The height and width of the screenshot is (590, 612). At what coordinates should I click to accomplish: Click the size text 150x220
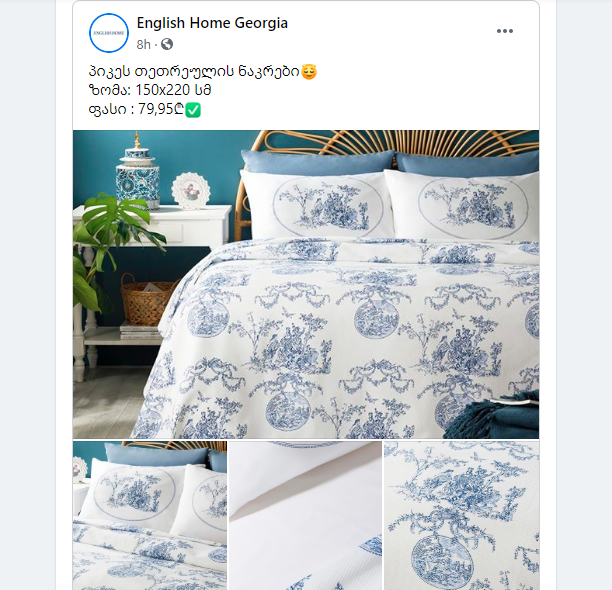click(x=162, y=90)
